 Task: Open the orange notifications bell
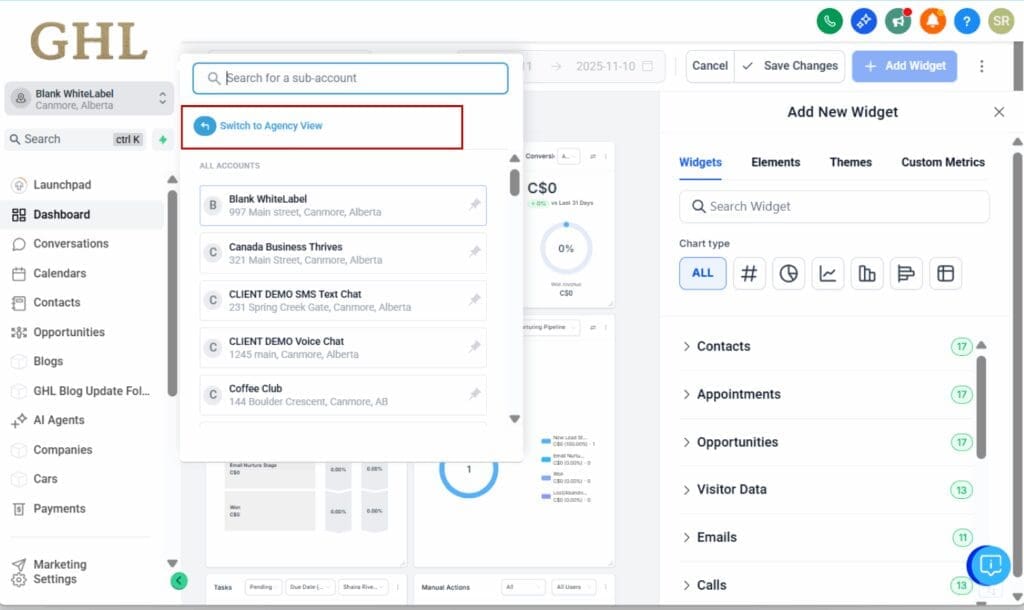[x=932, y=20]
